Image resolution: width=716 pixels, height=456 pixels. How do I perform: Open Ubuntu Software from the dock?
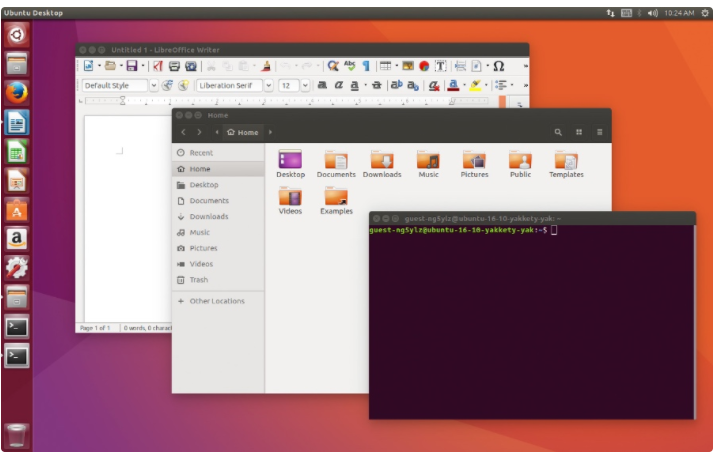[17, 210]
